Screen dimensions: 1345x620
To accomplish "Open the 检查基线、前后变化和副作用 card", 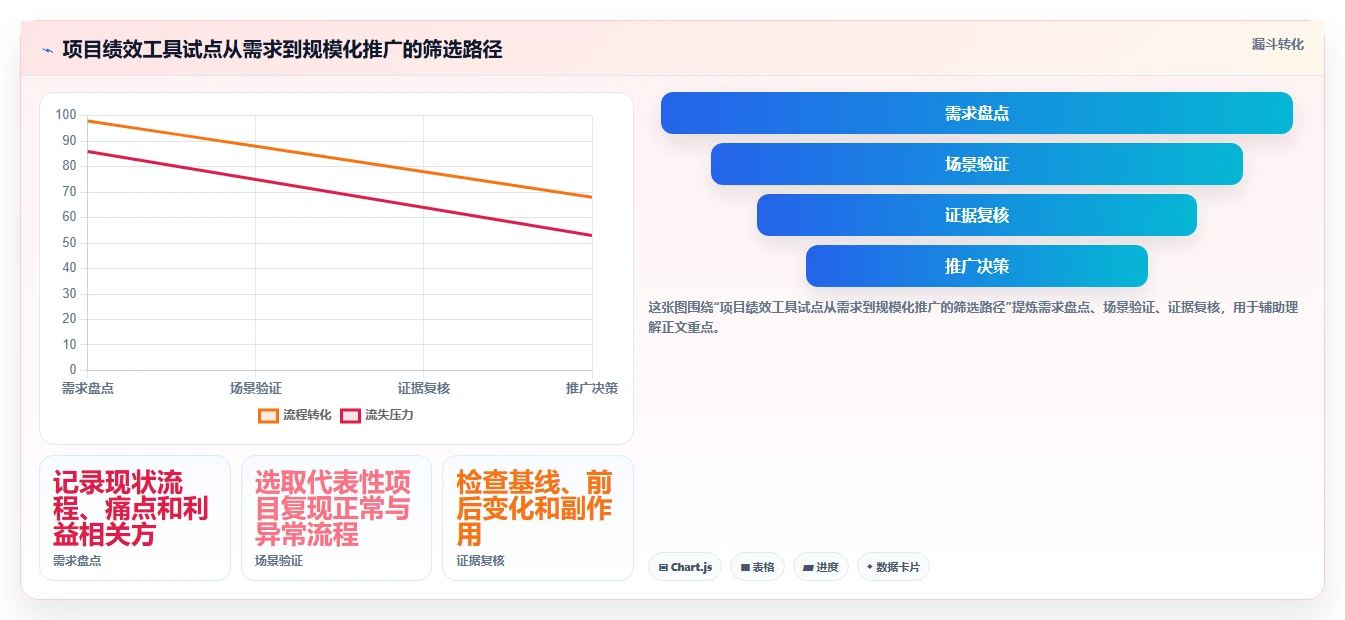I will 538,518.
